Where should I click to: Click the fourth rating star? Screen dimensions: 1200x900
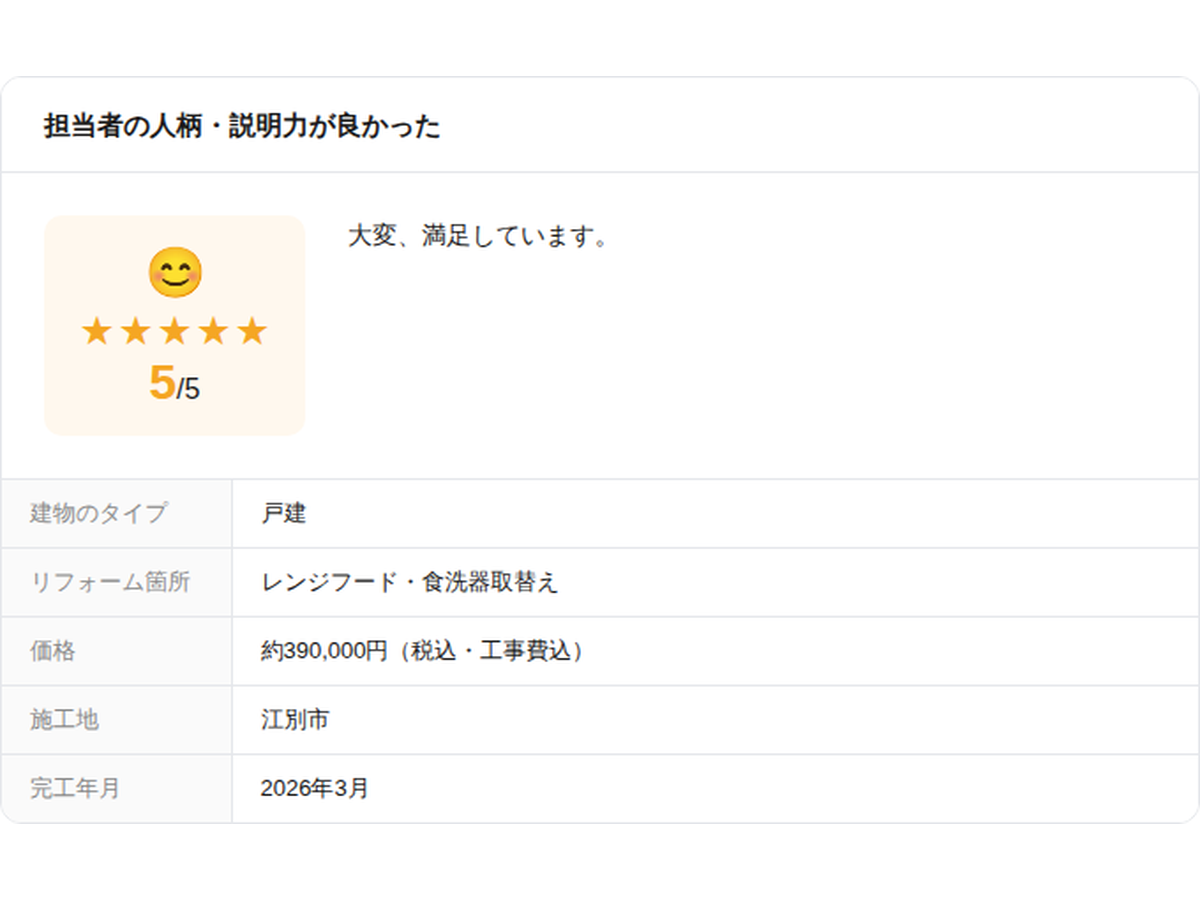pyautogui.click(x=213, y=331)
